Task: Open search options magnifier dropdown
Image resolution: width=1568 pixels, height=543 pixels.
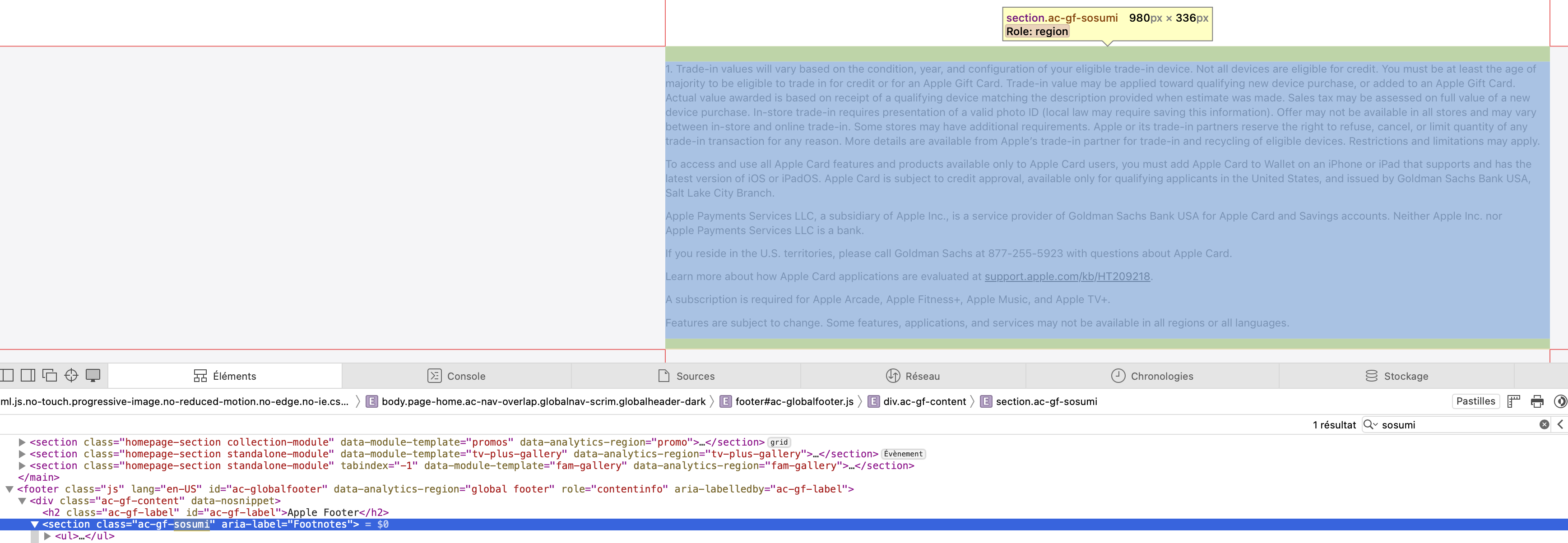Action: [x=1370, y=424]
